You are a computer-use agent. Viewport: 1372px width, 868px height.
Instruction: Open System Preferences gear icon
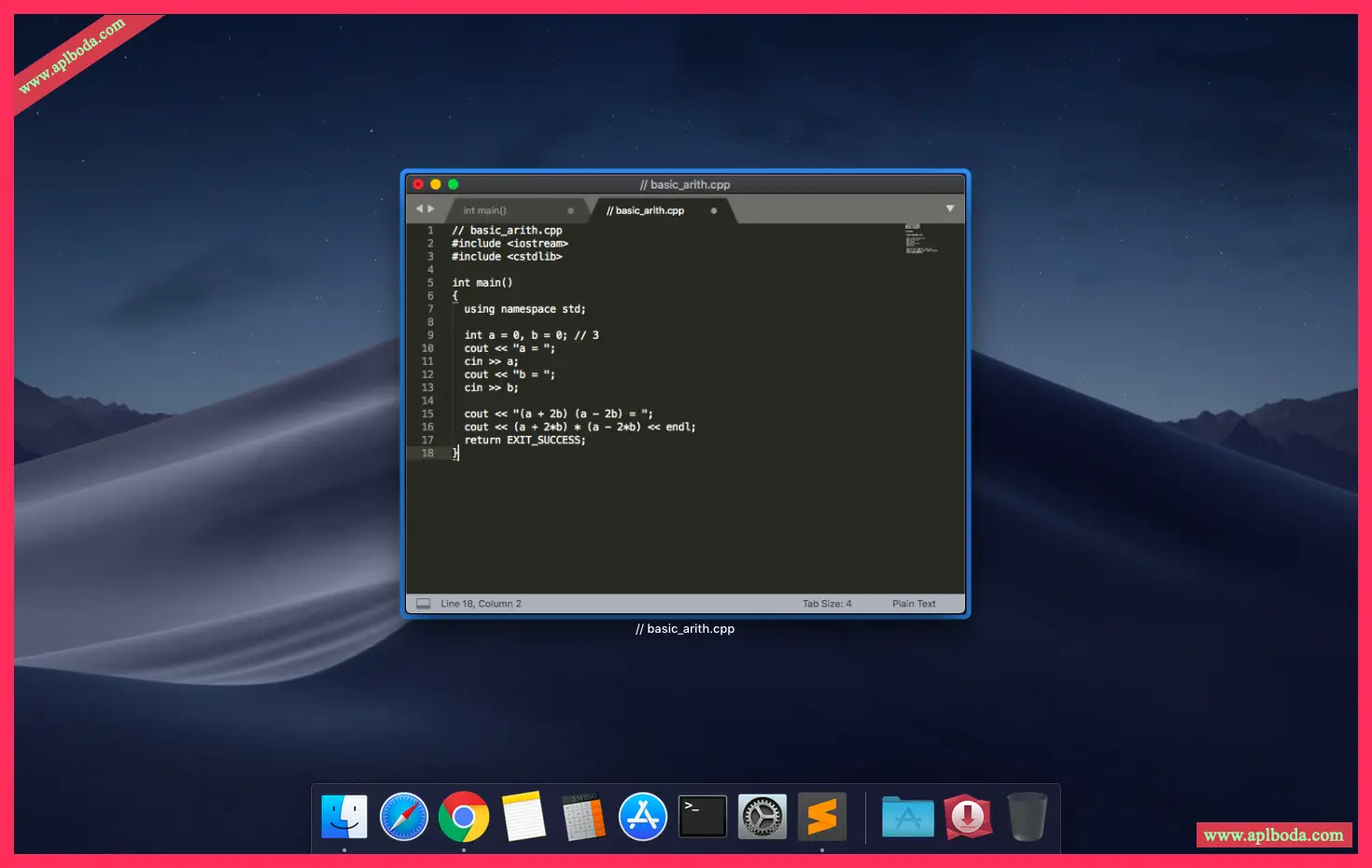pos(763,817)
